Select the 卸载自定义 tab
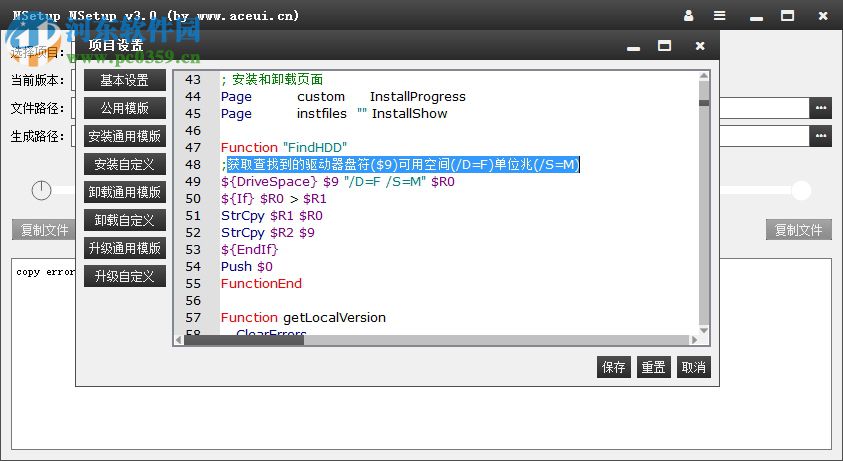The image size is (843, 461). coord(125,220)
